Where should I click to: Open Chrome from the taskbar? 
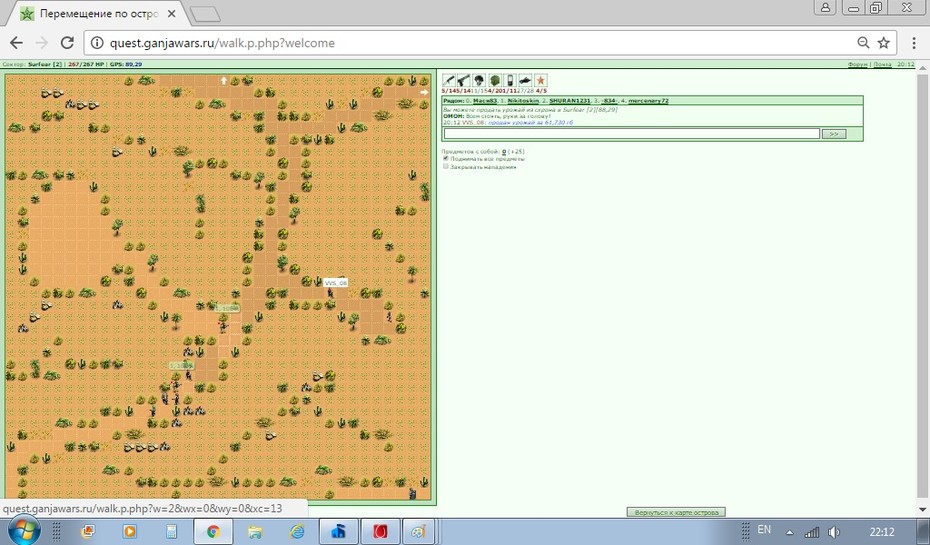pos(213,531)
